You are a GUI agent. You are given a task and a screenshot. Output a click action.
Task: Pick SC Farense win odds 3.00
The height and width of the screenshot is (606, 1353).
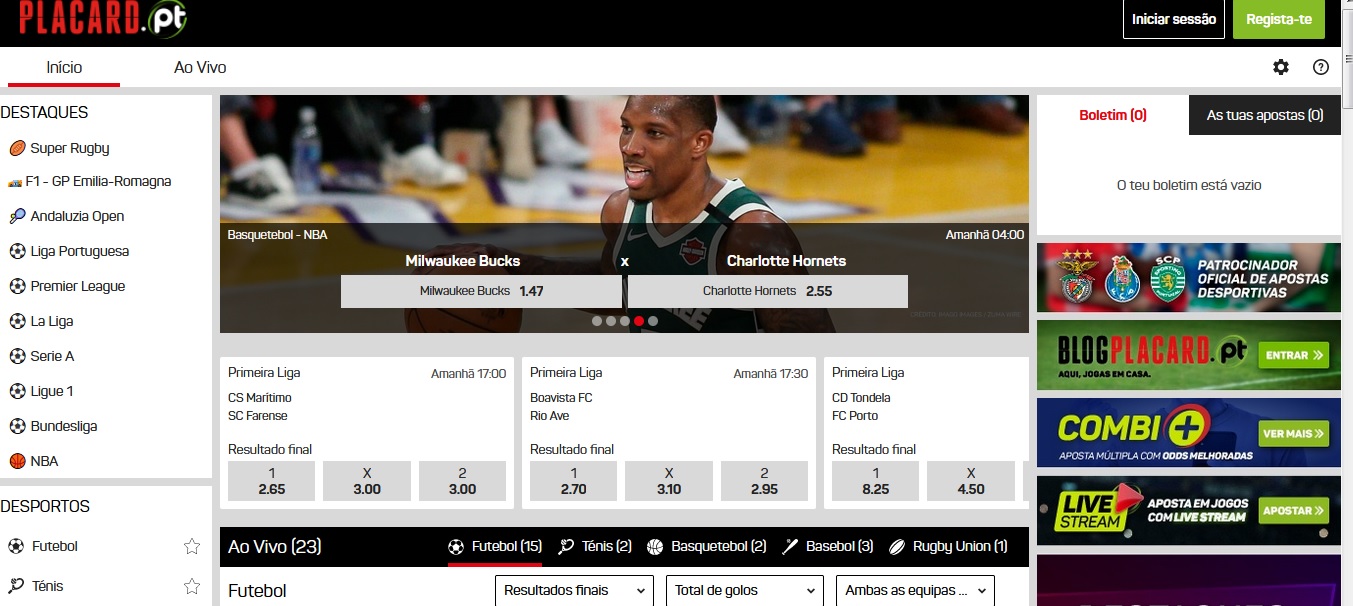pos(462,481)
